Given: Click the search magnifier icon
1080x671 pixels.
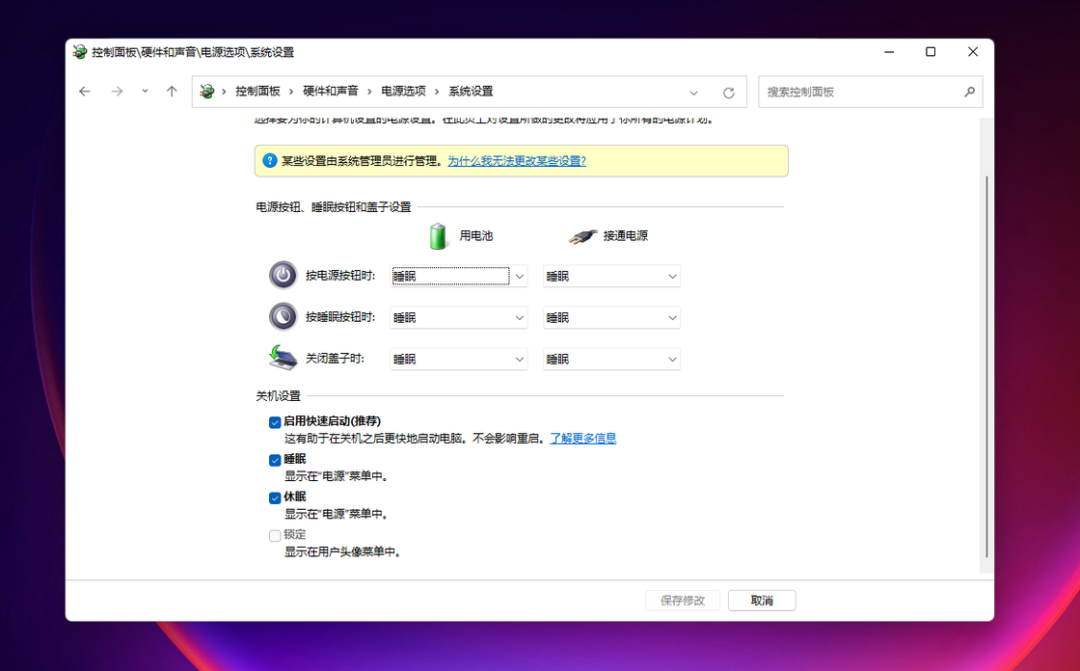Looking at the screenshot, I should pyautogui.click(x=969, y=92).
